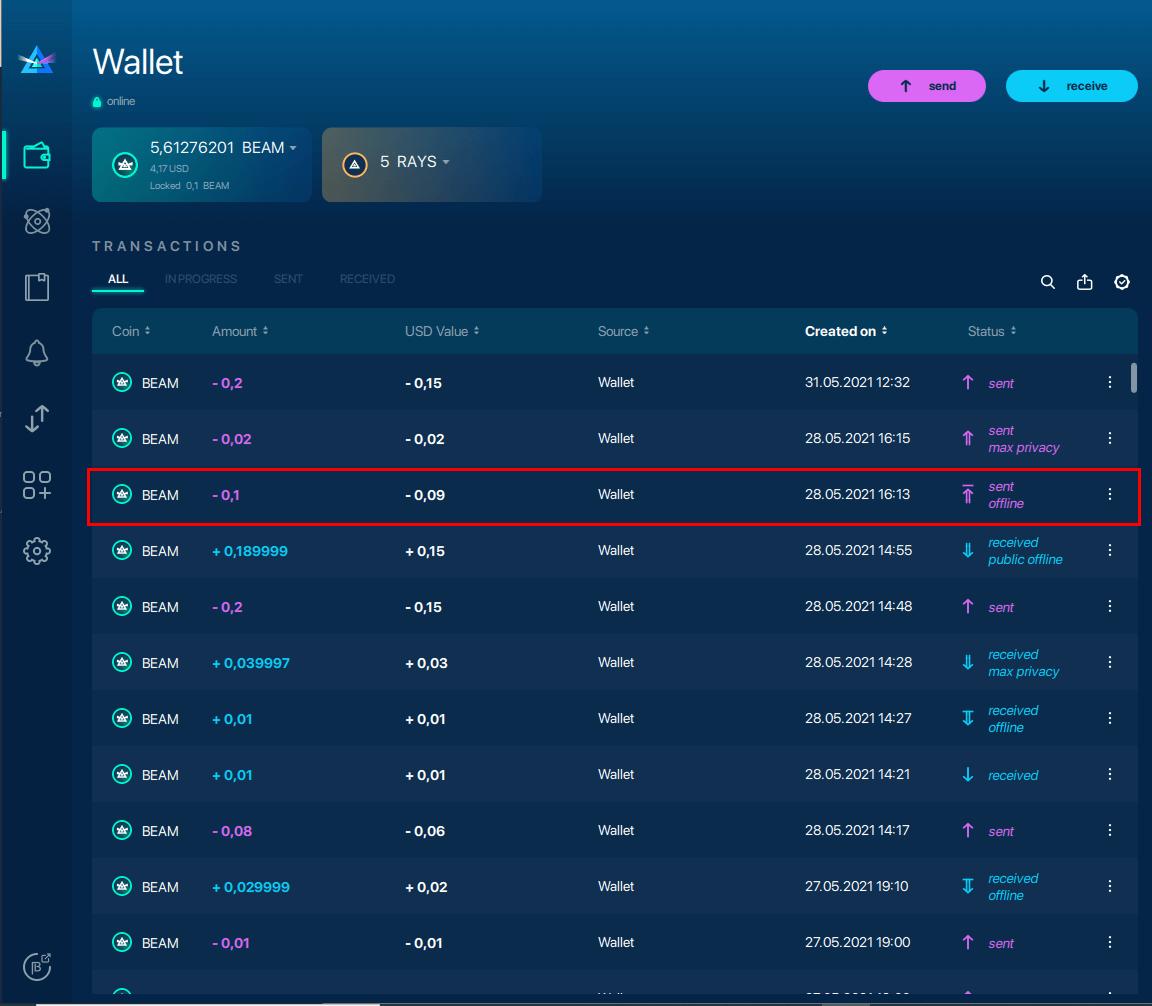Expand the BEAM balance dropdown arrow
The width and height of the screenshot is (1152, 1006).
tap(293, 148)
